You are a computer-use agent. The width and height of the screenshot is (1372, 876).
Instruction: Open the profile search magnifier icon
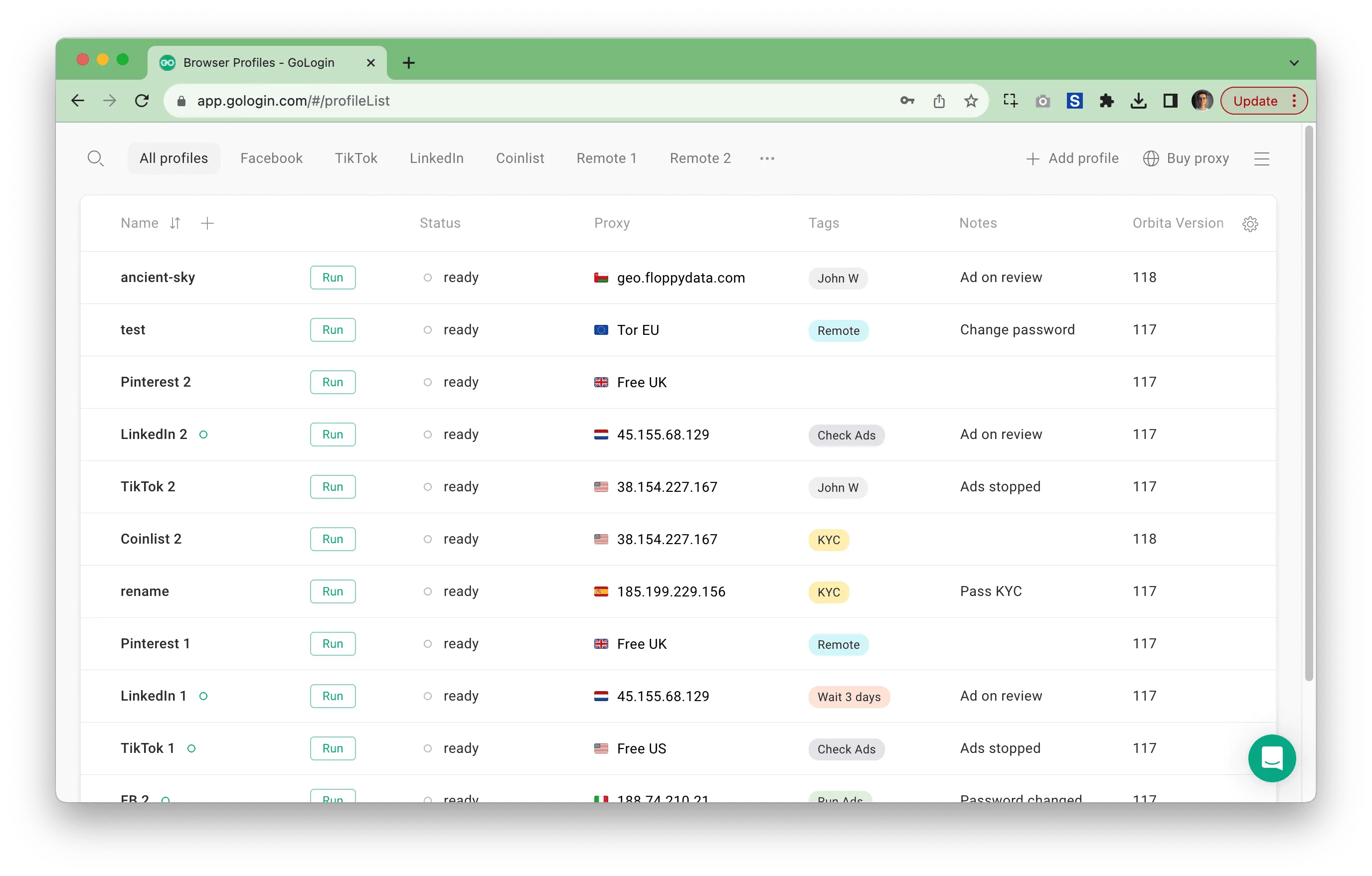[x=96, y=158]
